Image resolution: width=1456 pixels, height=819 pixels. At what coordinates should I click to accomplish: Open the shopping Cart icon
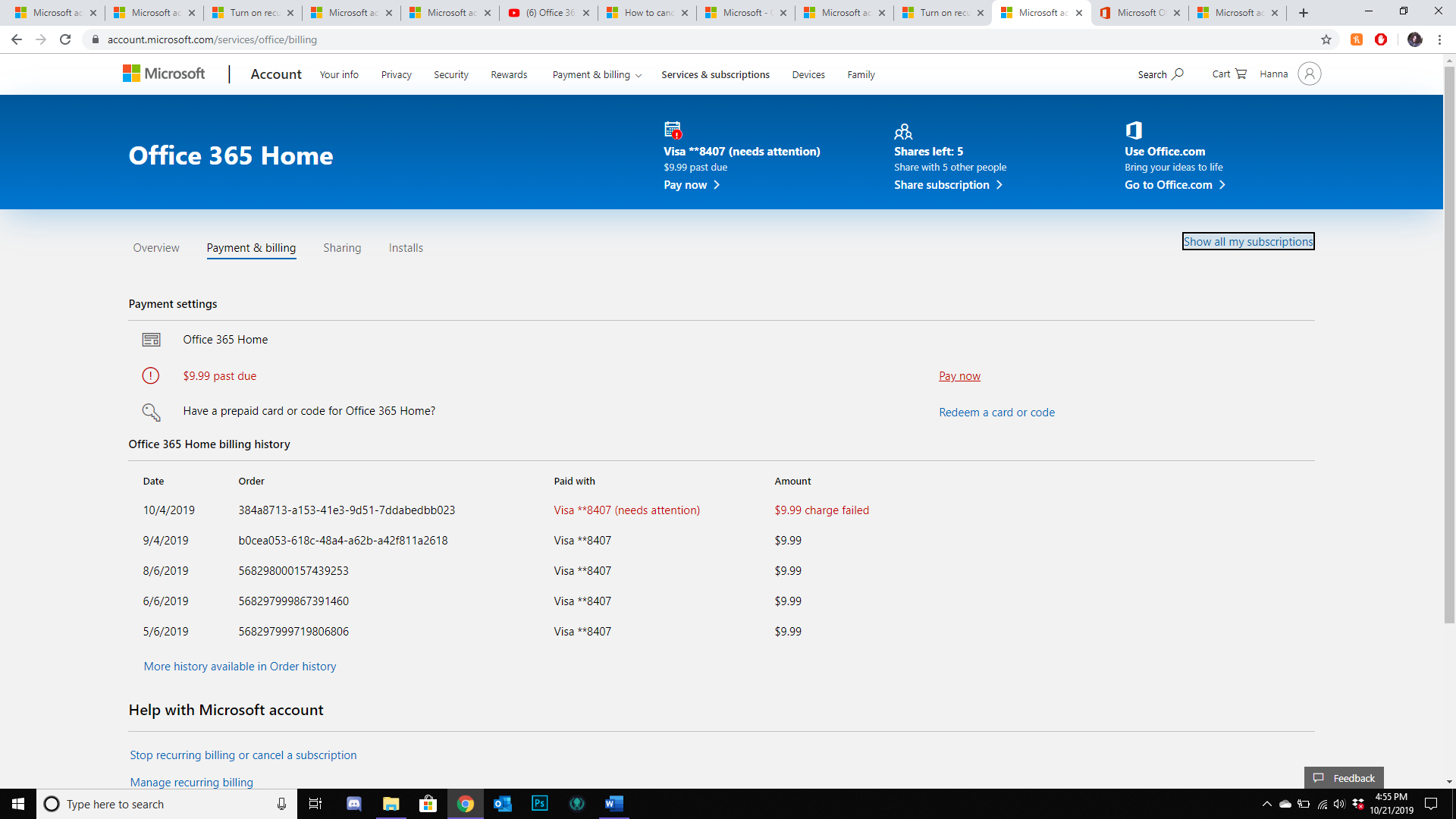(x=1241, y=74)
